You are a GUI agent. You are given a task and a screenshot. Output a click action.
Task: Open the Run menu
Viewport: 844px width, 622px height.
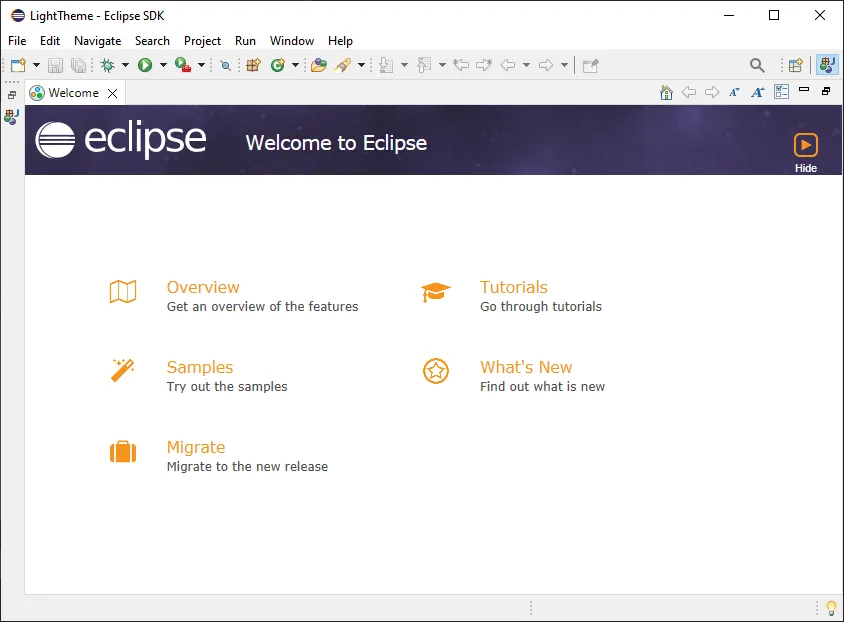click(x=245, y=41)
